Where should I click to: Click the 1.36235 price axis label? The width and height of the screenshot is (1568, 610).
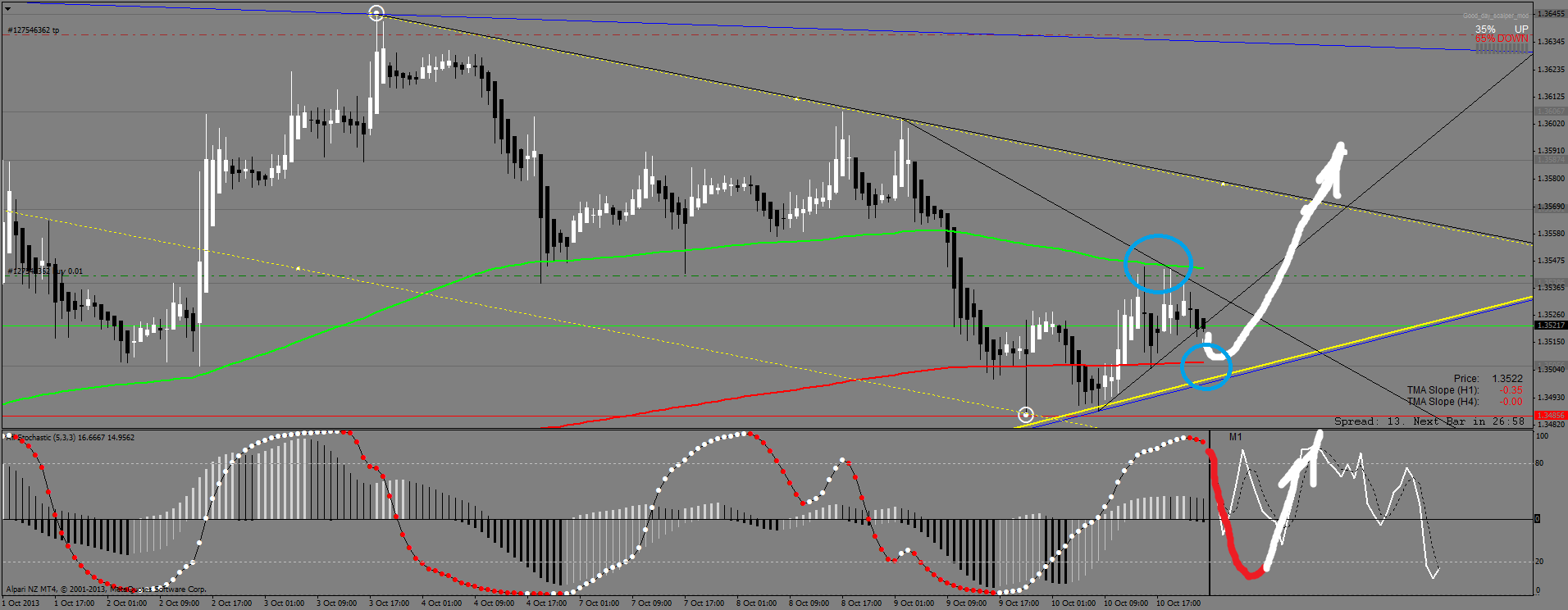pyautogui.click(x=1550, y=69)
